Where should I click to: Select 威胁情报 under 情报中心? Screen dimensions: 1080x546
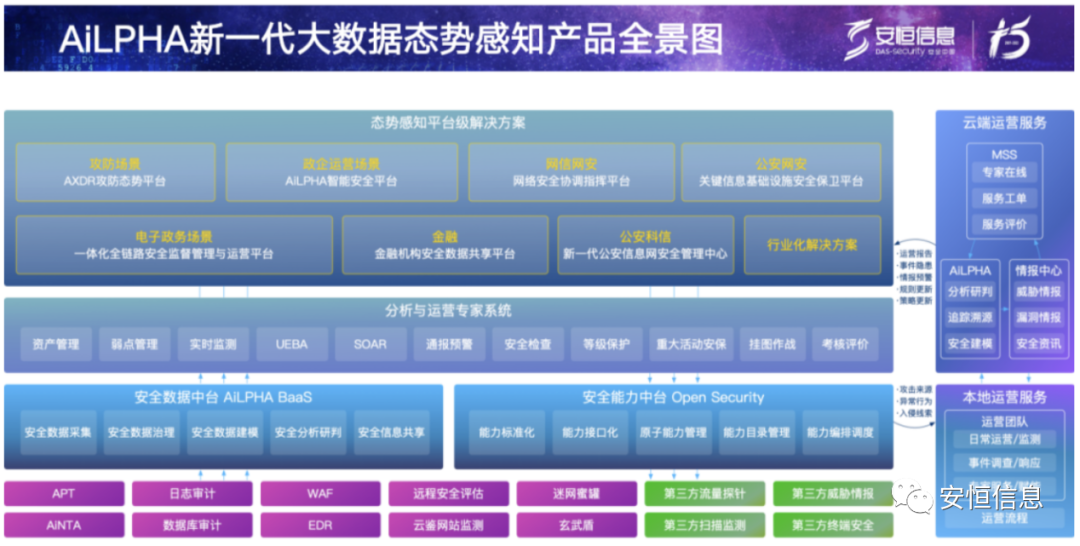point(1039,291)
